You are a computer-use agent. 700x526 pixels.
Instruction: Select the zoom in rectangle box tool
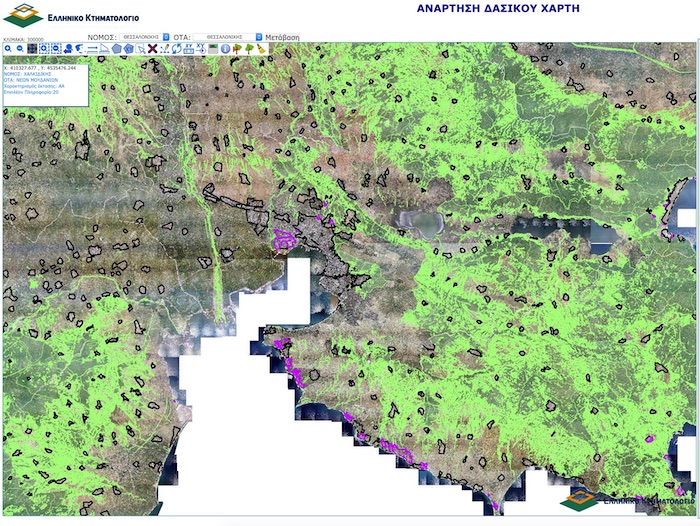click(x=44, y=48)
